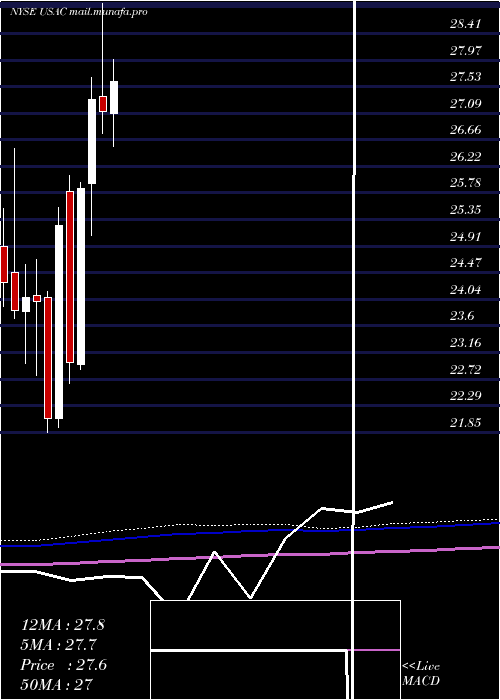
Task: Select the last white candlestick on the chart
Action: click(x=114, y=97)
